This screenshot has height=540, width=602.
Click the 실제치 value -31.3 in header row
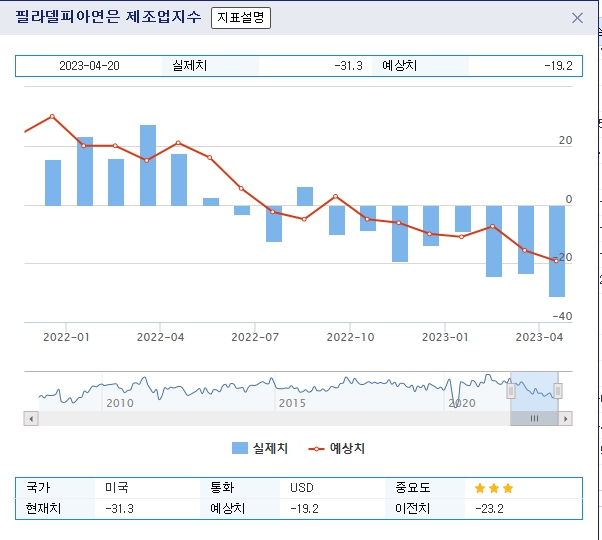348,66
